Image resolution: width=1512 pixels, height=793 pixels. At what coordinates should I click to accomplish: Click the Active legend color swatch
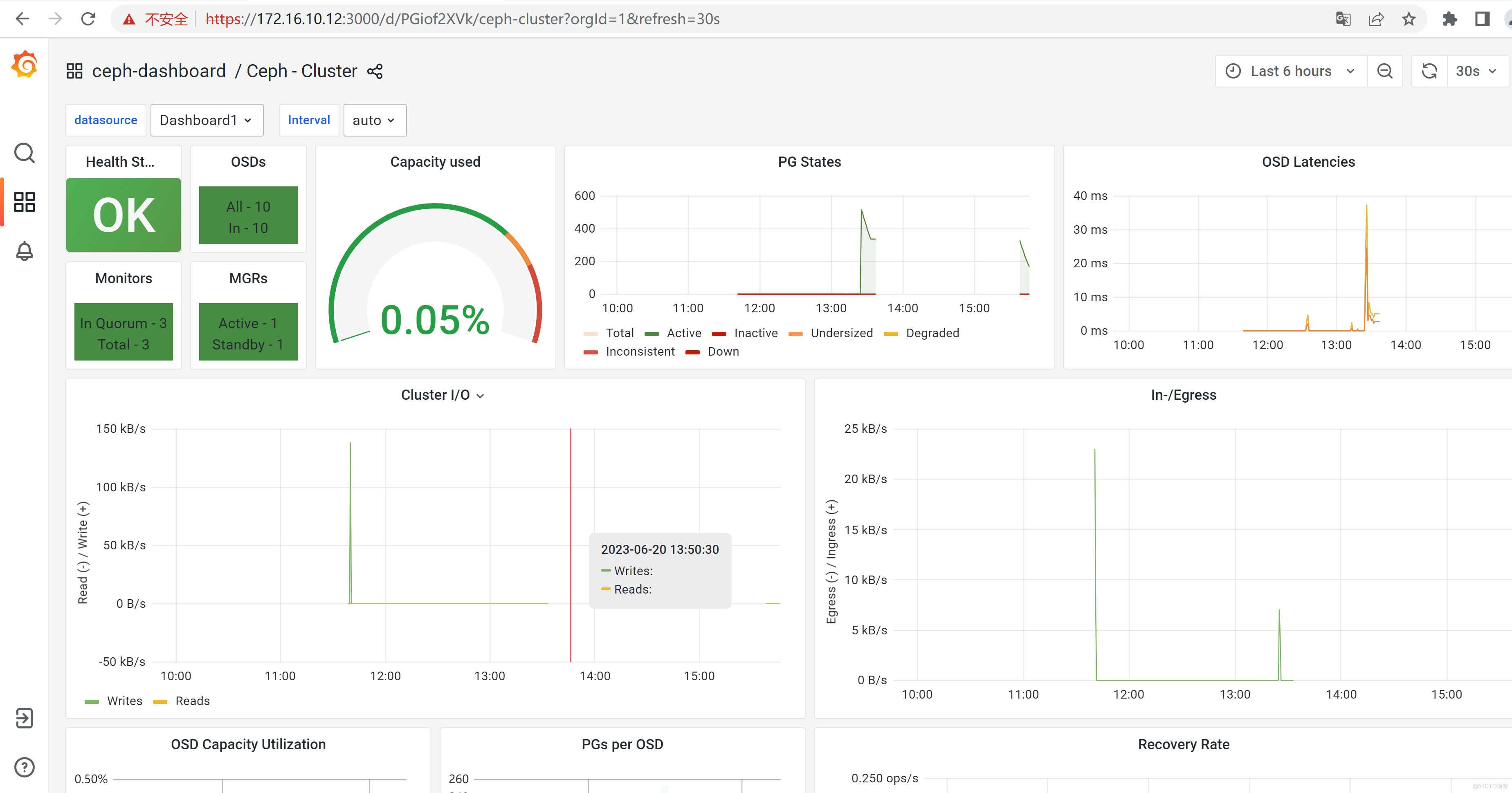pyautogui.click(x=652, y=333)
